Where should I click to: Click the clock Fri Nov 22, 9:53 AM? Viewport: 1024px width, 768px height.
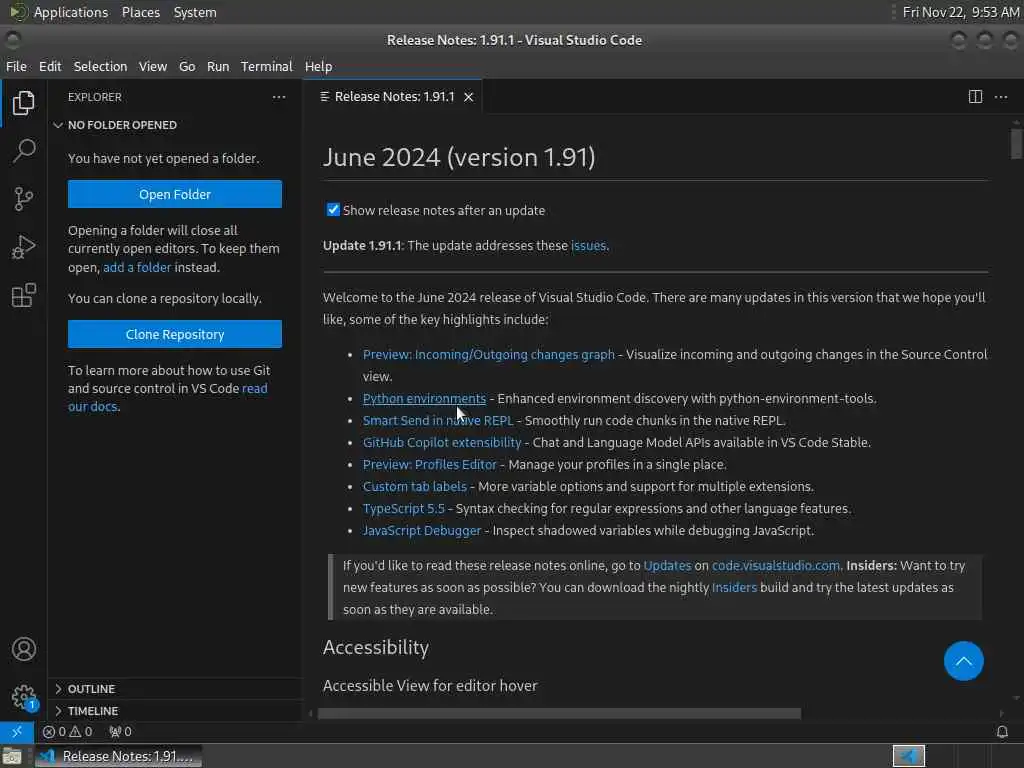(x=961, y=12)
